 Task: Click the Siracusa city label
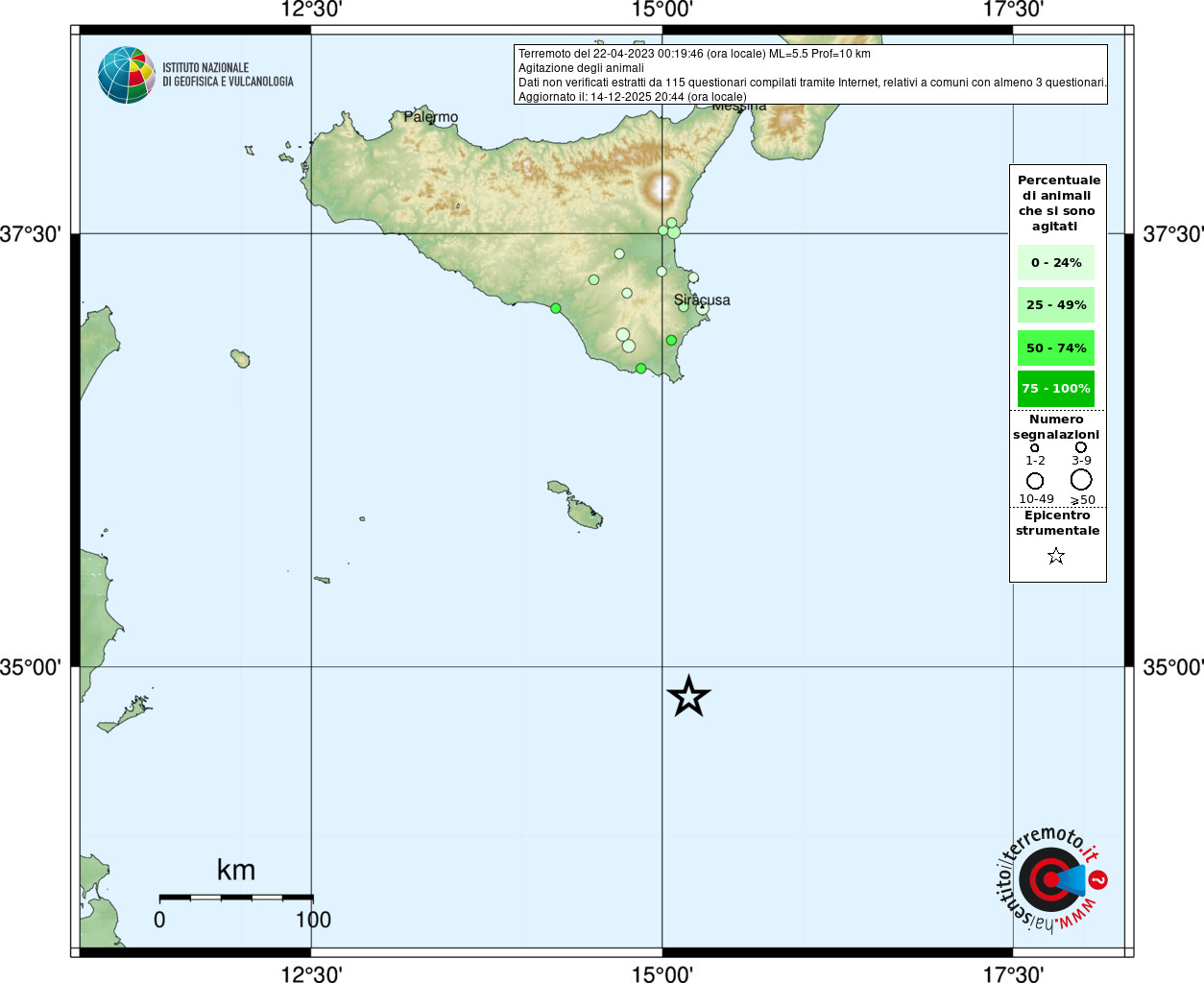coord(702,300)
